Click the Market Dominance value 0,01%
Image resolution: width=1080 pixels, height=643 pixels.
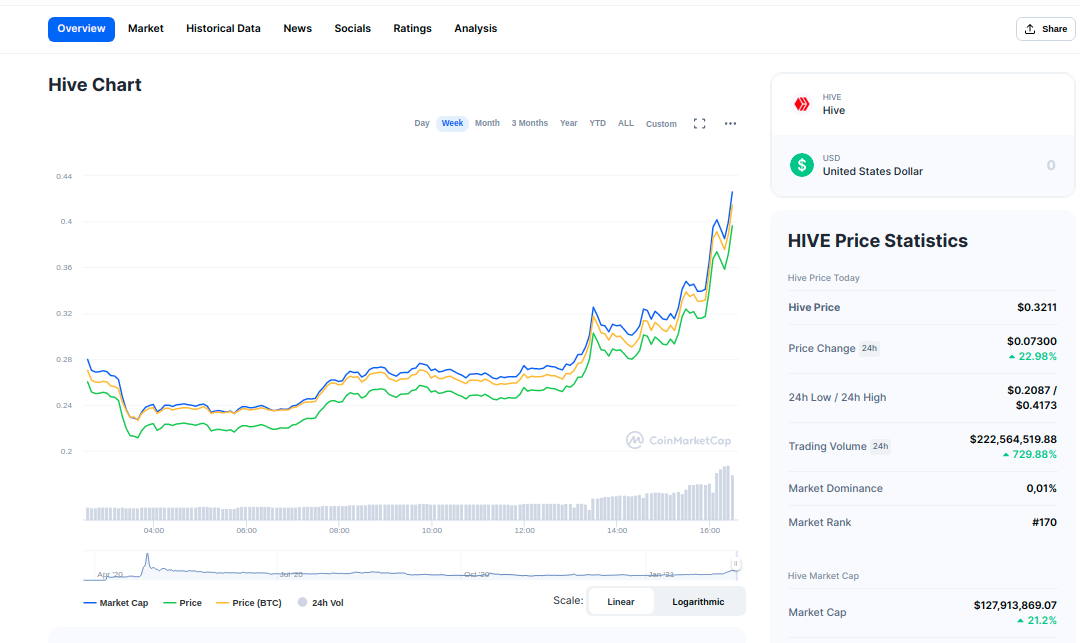[1041, 489]
